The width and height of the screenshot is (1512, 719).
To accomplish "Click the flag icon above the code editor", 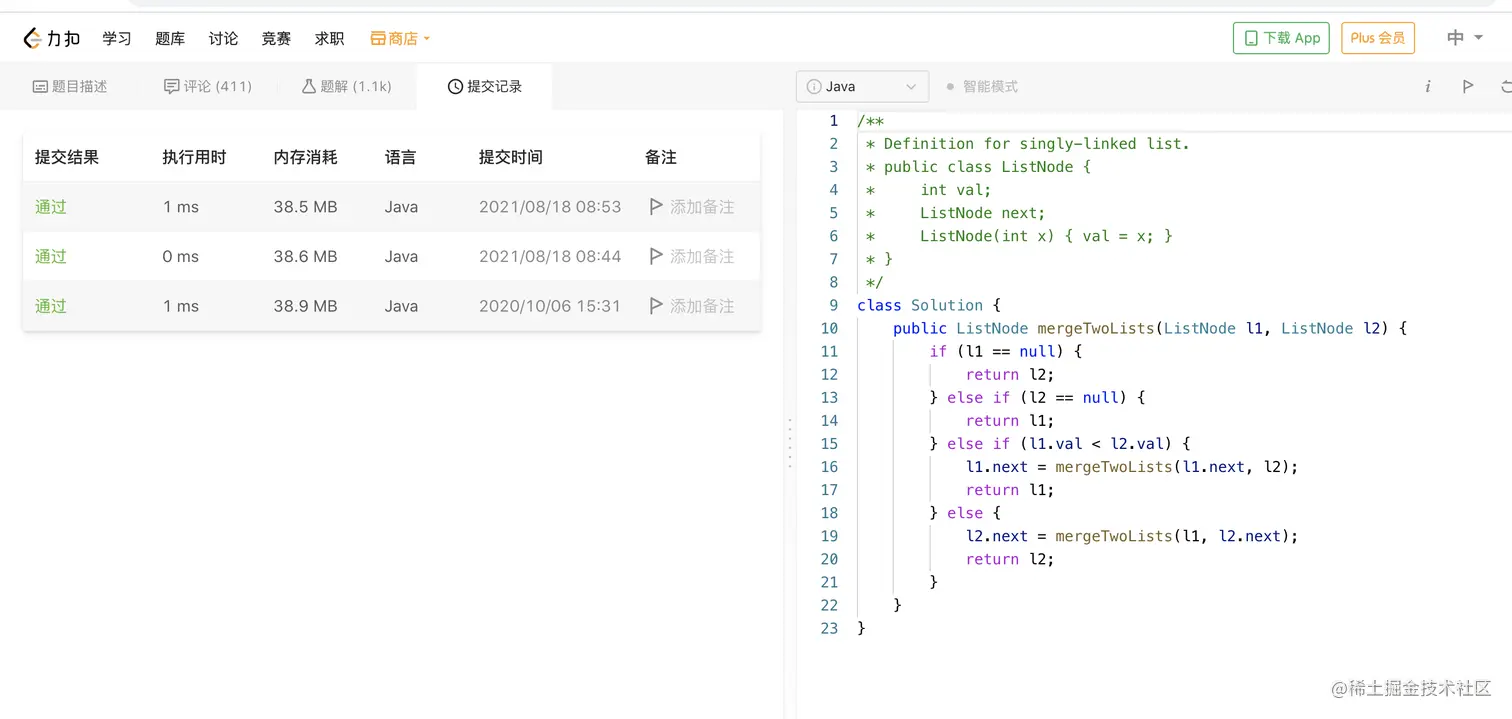I will [x=1467, y=87].
